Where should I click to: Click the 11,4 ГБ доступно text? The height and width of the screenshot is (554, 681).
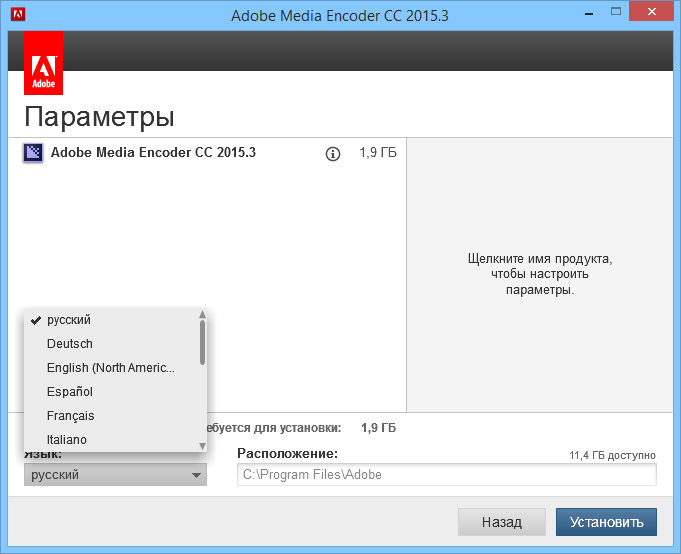pyautogui.click(x=612, y=455)
